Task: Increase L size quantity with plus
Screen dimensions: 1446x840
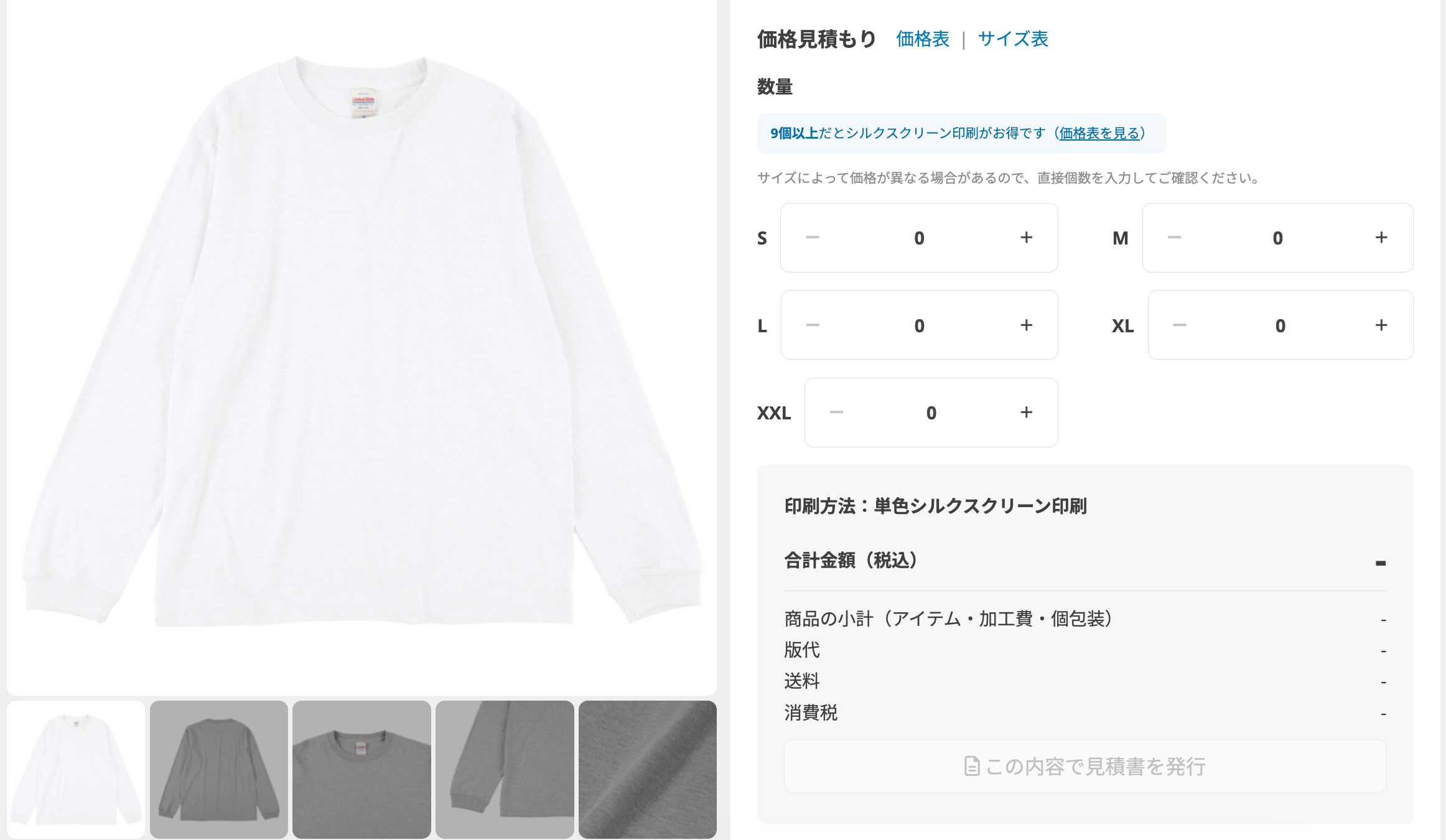Action: coord(1026,325)
